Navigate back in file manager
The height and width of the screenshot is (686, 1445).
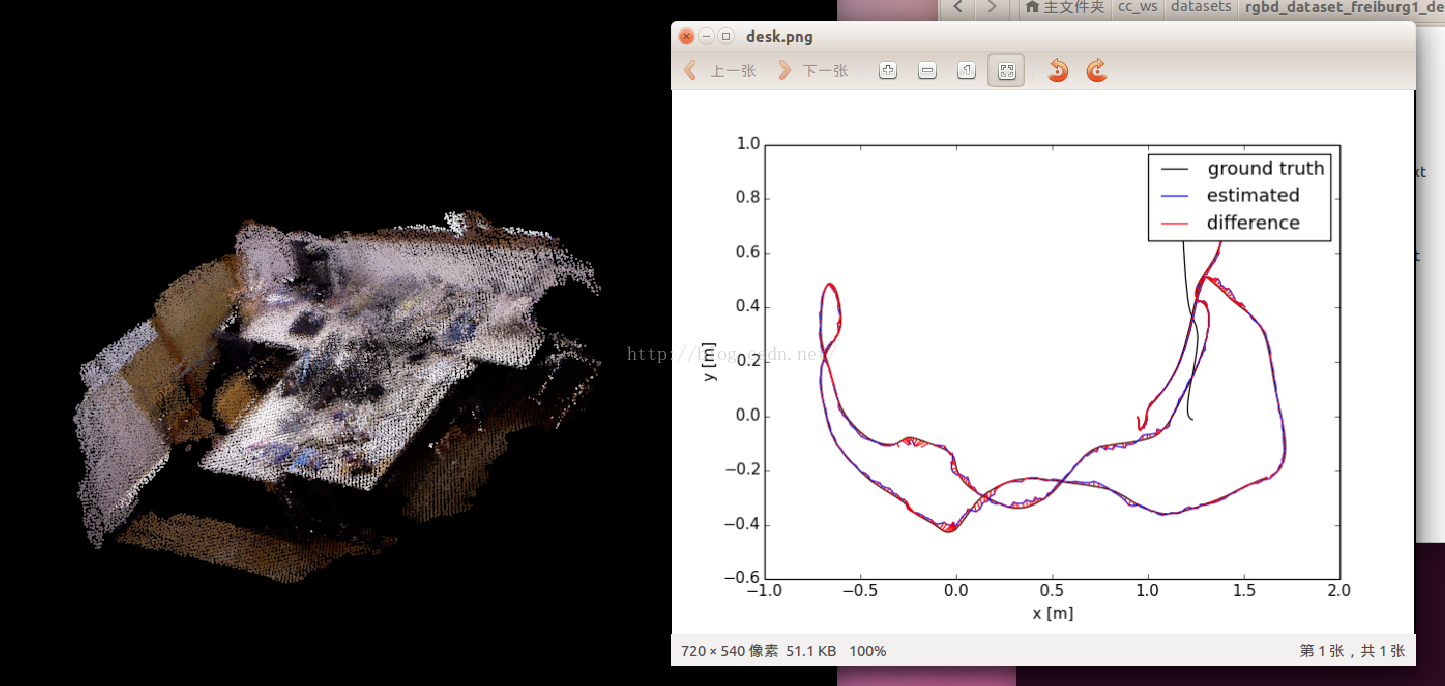[957, 8]
